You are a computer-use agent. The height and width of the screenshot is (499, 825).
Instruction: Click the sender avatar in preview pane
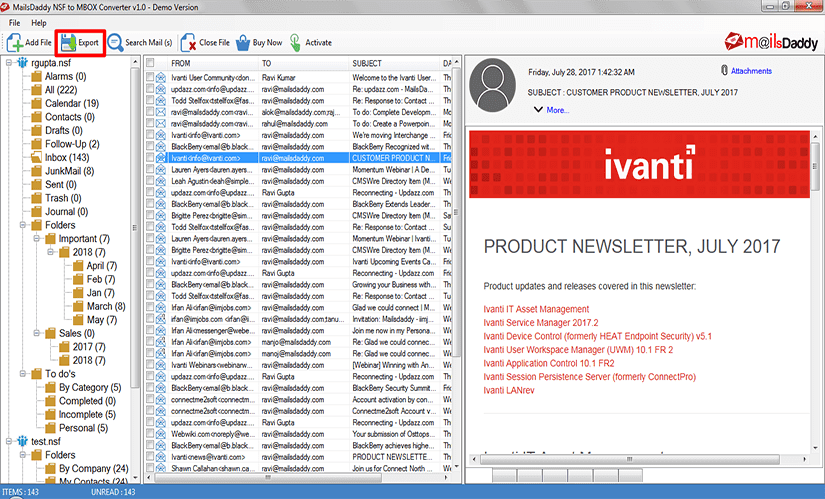(492, 86)
